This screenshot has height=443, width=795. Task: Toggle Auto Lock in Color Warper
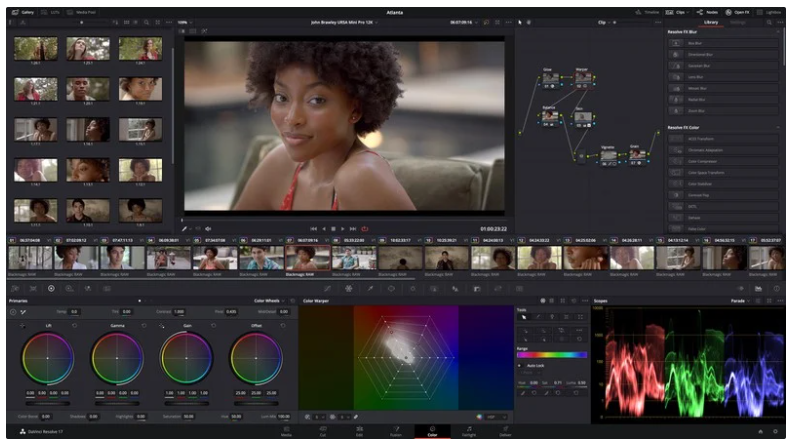519,365
